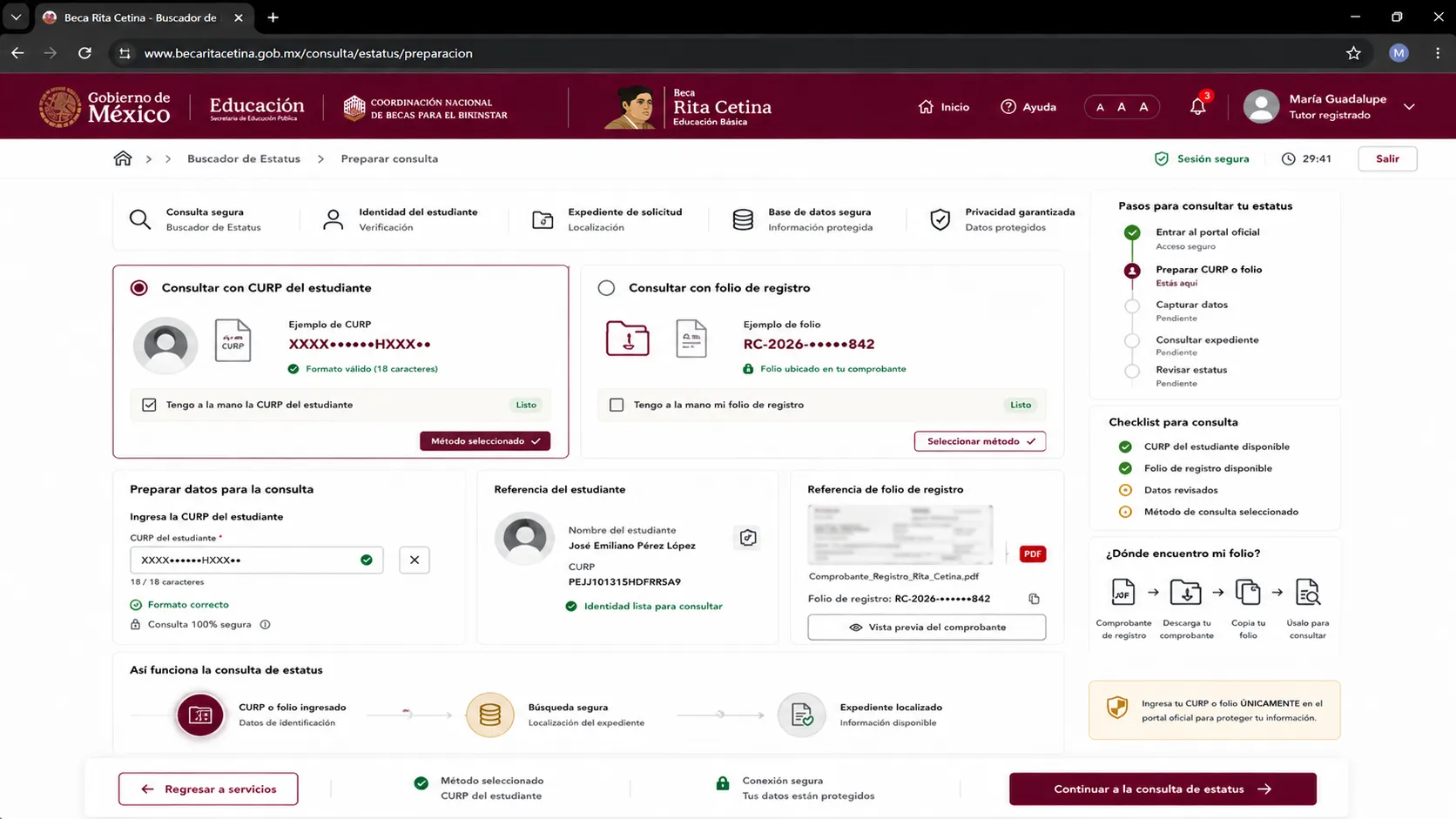Click the Privacidad garantizada shield icon

point(940,219)
